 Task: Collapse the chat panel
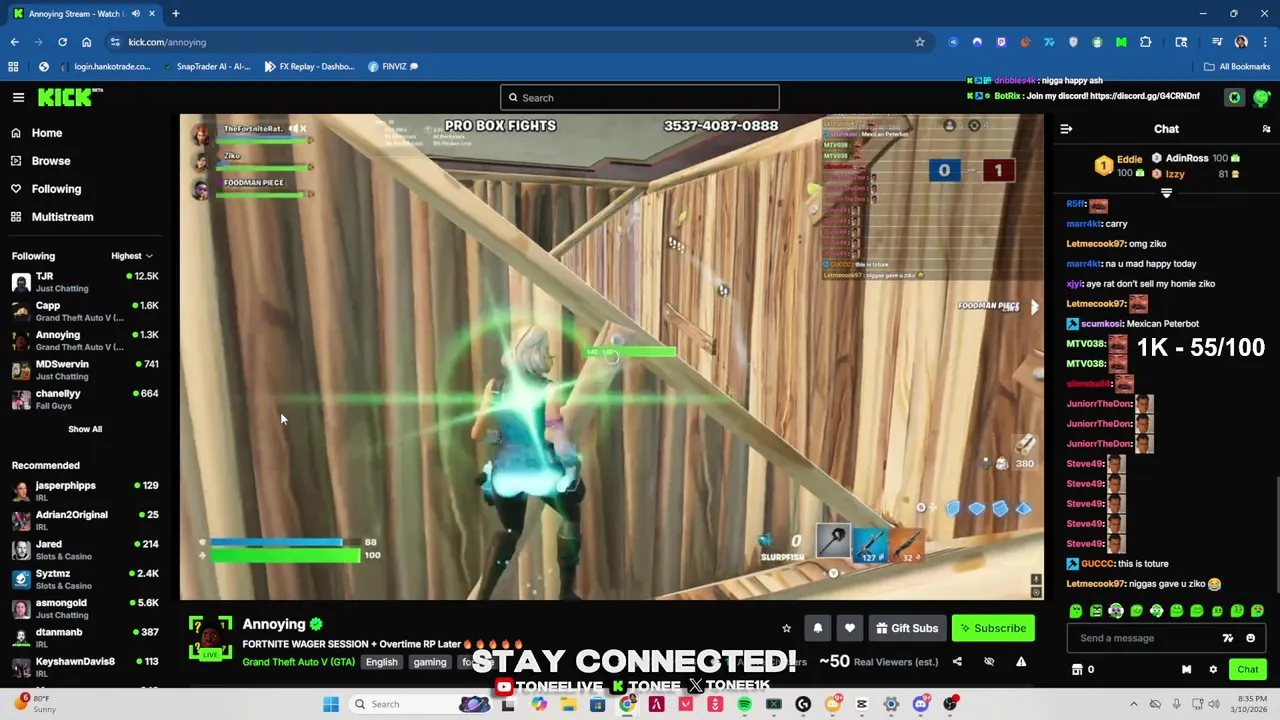[1066, 129]
